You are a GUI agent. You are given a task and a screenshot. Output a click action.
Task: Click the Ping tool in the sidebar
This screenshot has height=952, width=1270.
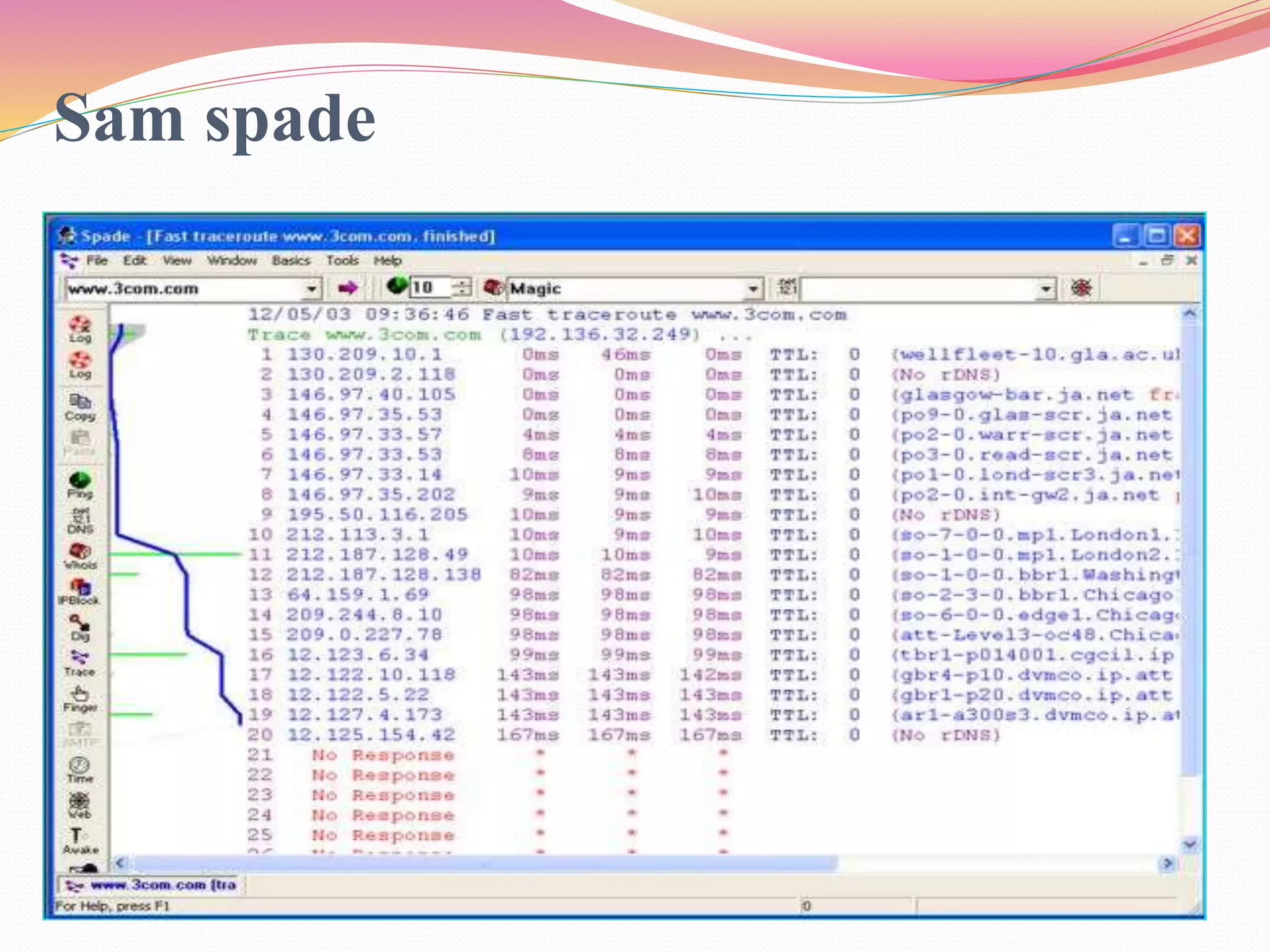(x=80, y=483)
